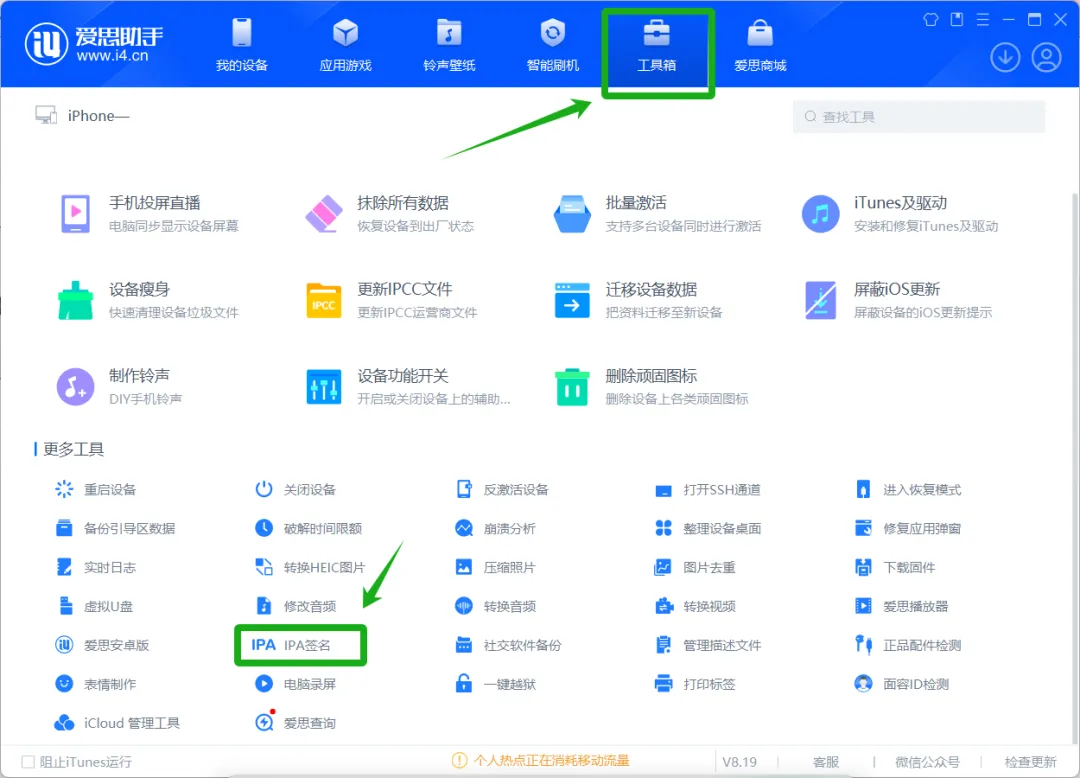Viewport: 1080px width, 778px height.
Task: Open the skin theme icon
Action: point(931,20)
